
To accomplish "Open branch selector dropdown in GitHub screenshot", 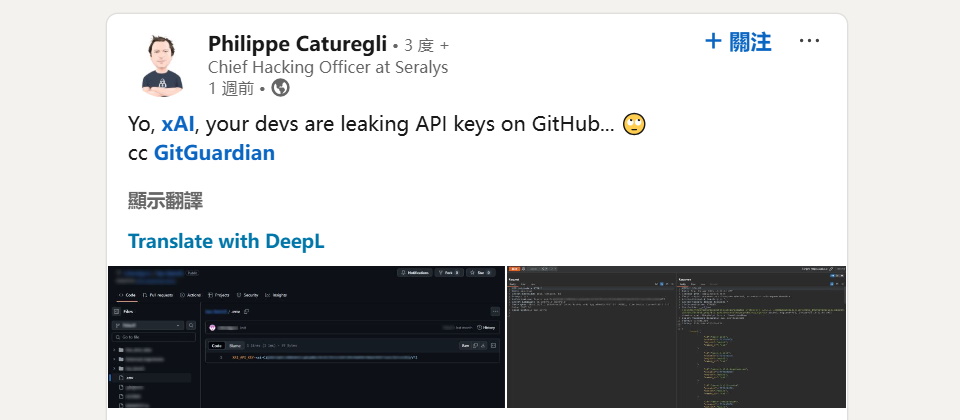I will click(x=149, y=326).
